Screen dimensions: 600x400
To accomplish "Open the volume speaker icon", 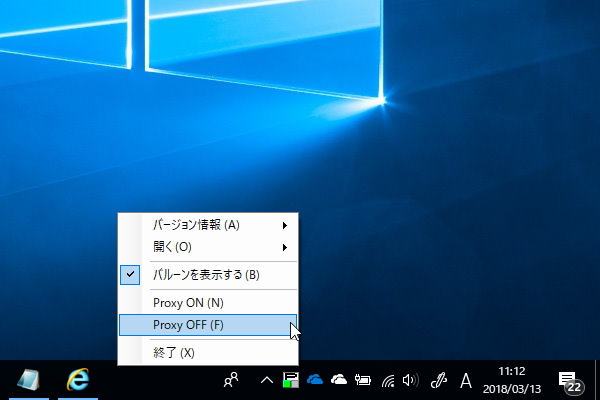I will pyautogui.click(x=411, y=380).
